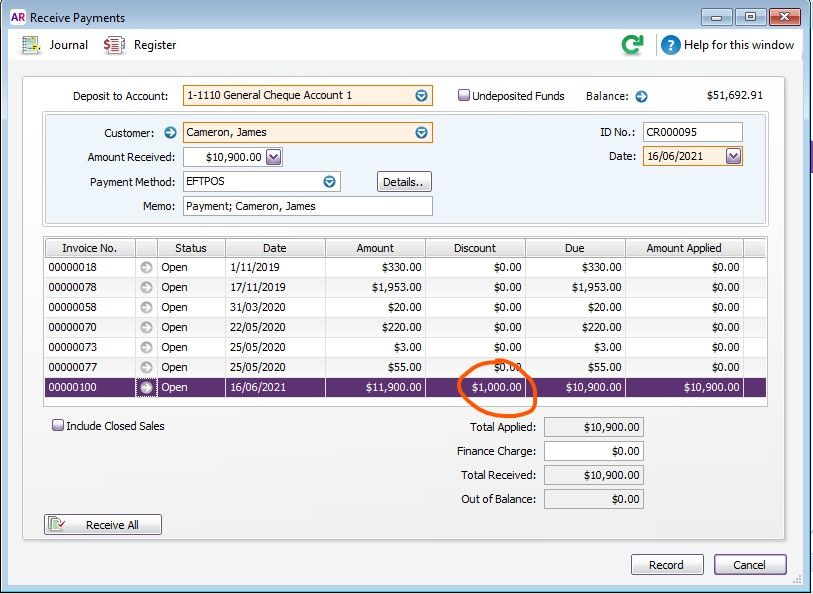Click the Memo text field
Image resolution: width=813 pixels, height=594 pixels.
point(307,206)
